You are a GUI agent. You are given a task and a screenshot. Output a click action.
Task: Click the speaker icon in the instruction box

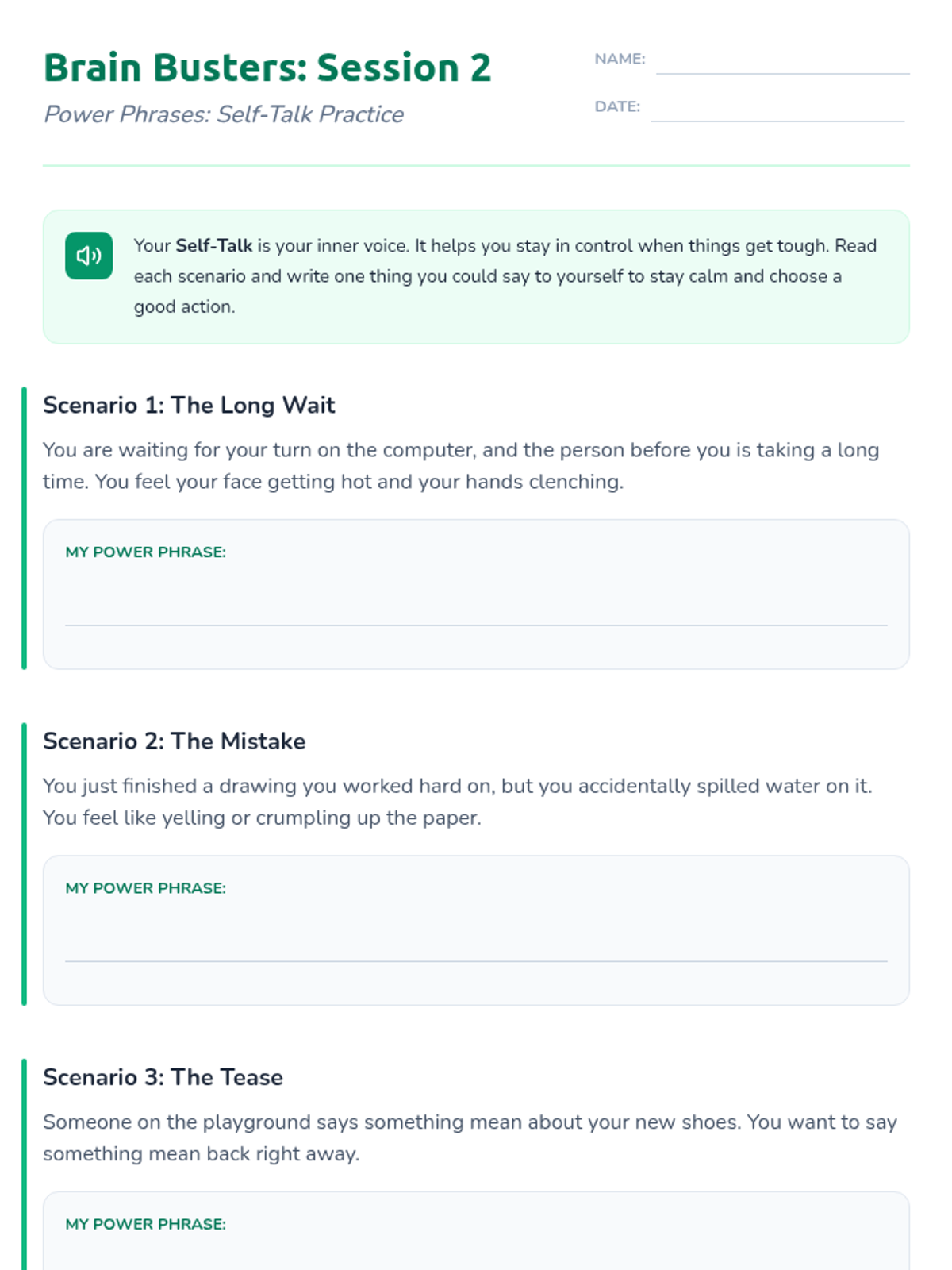89,256
